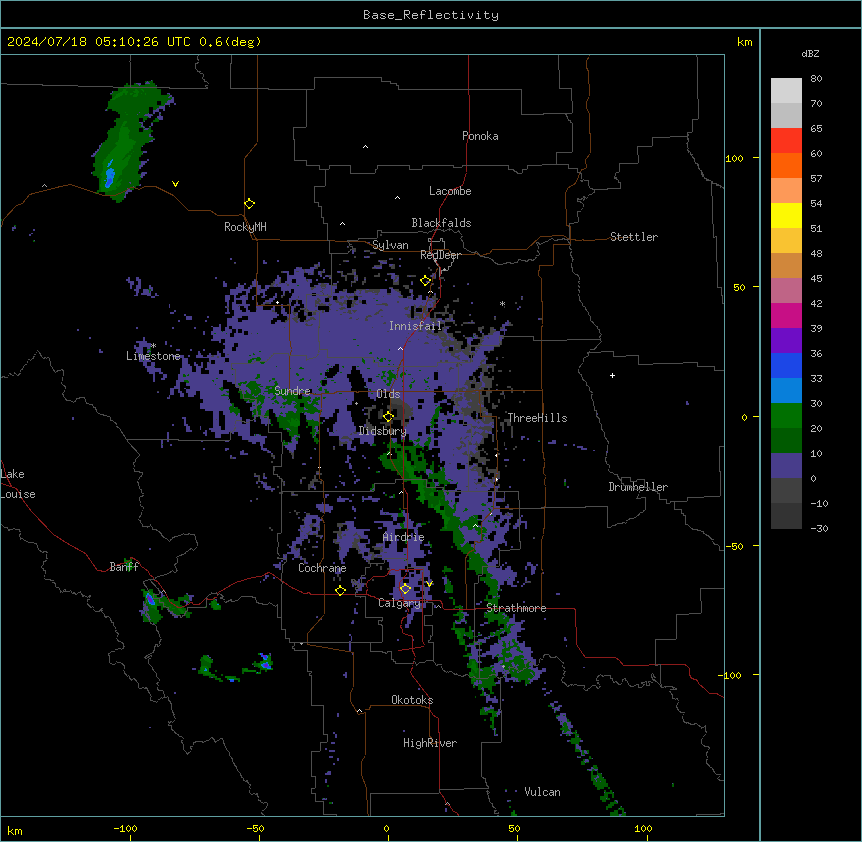Pick the magenta 39–42 dBZ legend swatch
The height and width of the screenshot is (842, 862).
point(786,315)
